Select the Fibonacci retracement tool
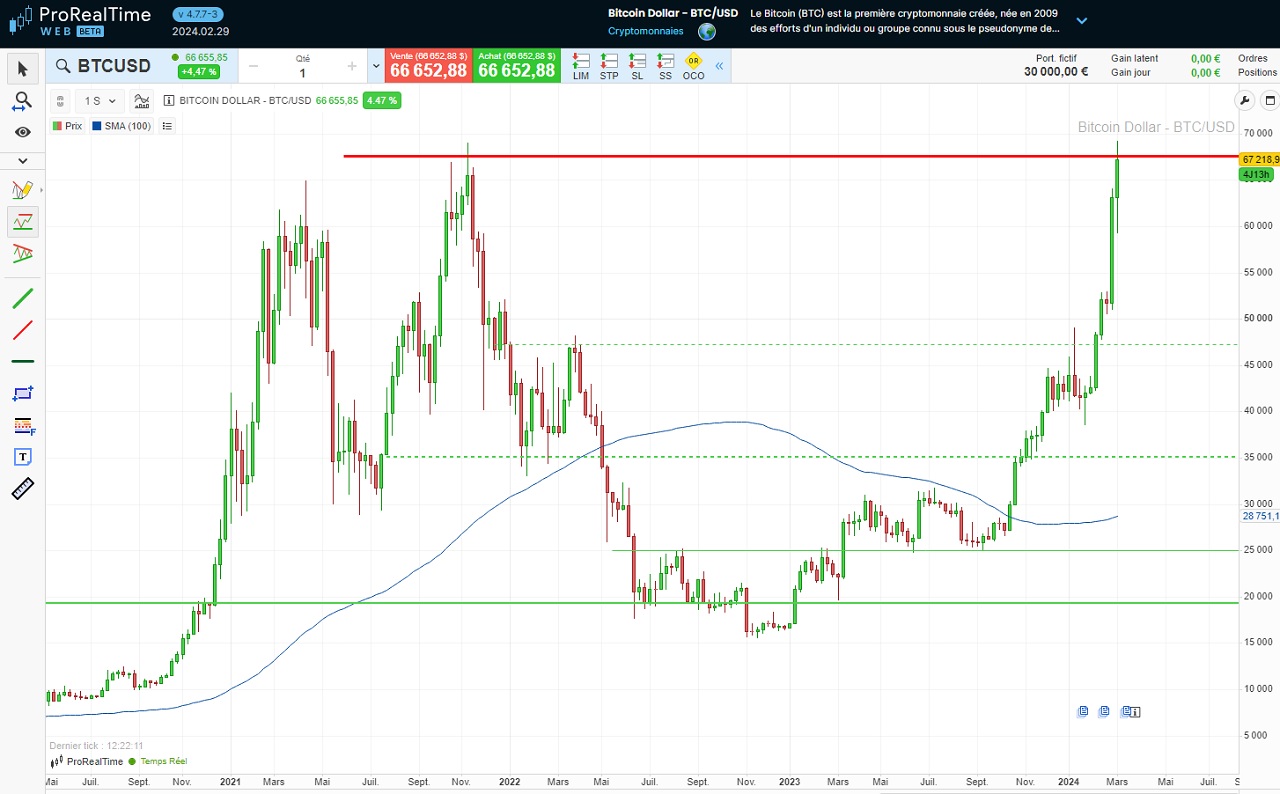 22,425
